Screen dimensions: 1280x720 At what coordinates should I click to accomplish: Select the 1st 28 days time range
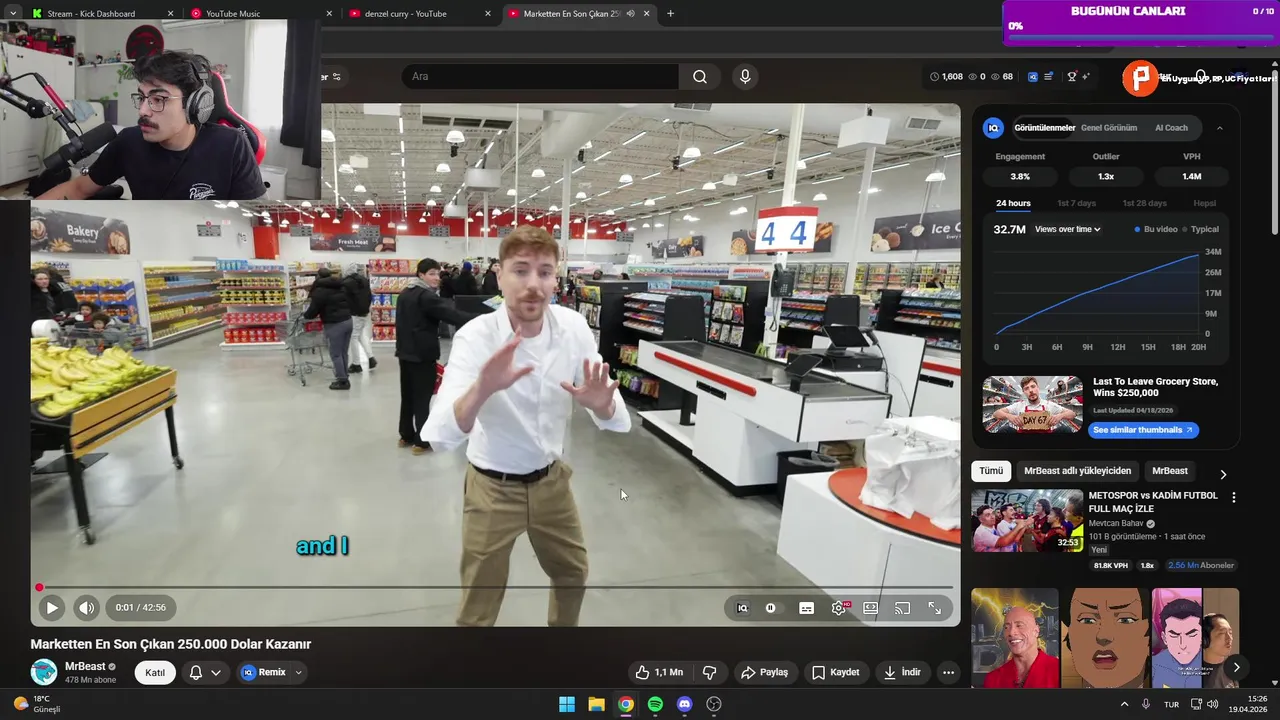coord(1144,203)
